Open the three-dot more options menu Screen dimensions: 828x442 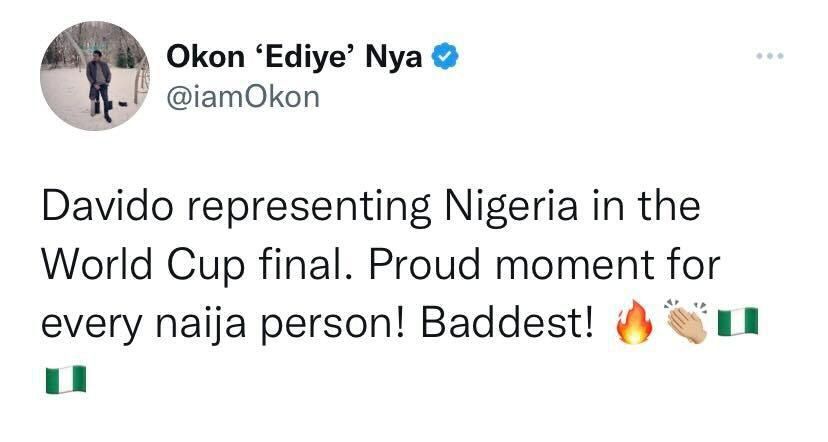tap(769, 56)
